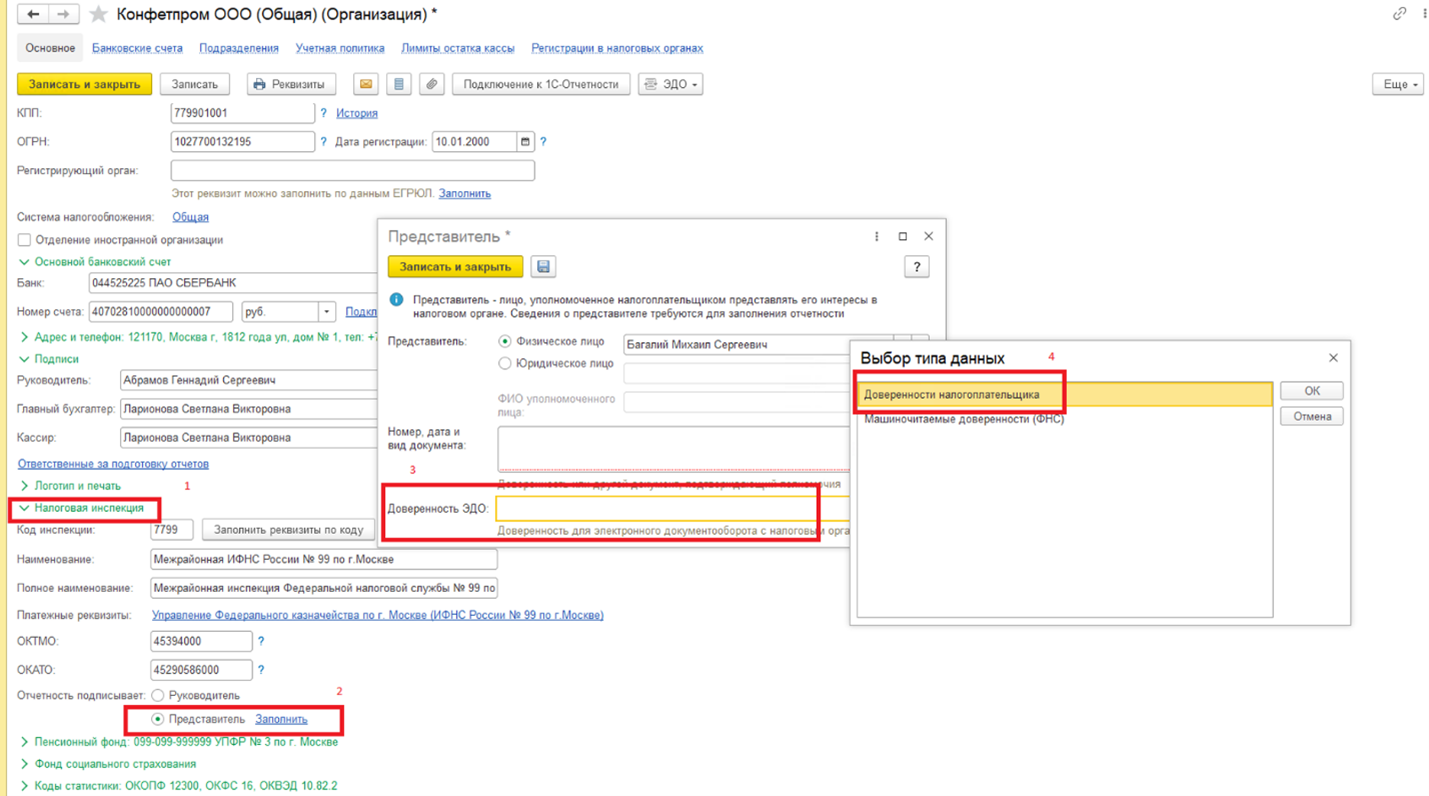Click the Доверенность ЭДО input field
Screen dimensions: 1429x796
(x=672, y=508)
